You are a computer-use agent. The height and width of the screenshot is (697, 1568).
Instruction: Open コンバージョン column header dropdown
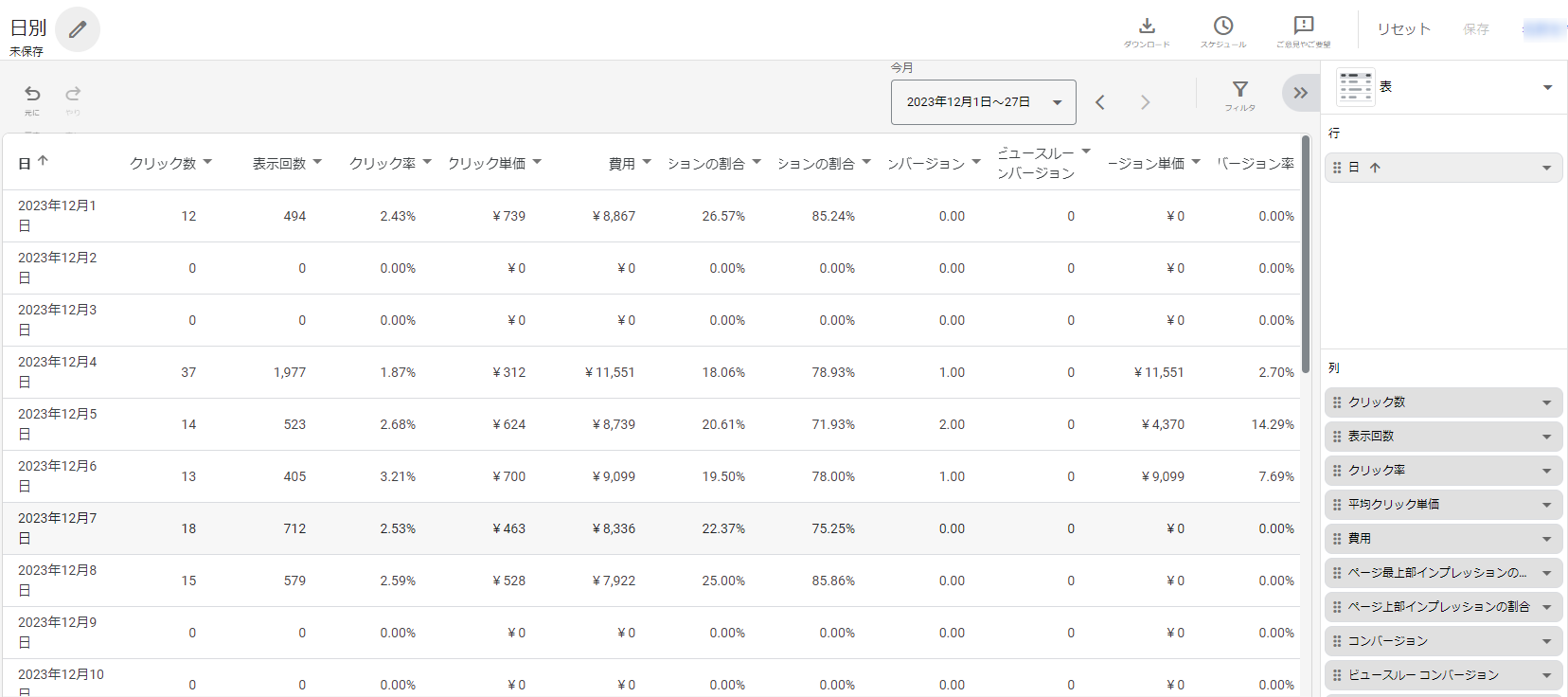coord(976,162)
